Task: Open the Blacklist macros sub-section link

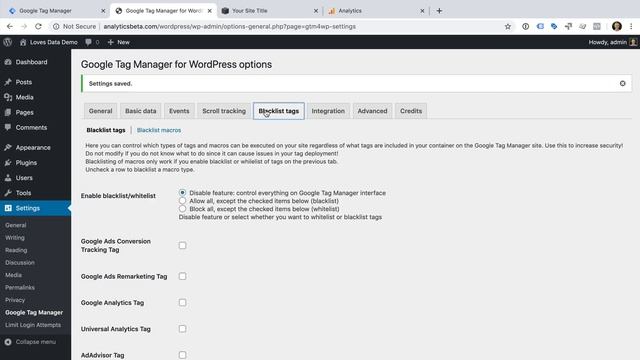Action: (x=159, y=130)
